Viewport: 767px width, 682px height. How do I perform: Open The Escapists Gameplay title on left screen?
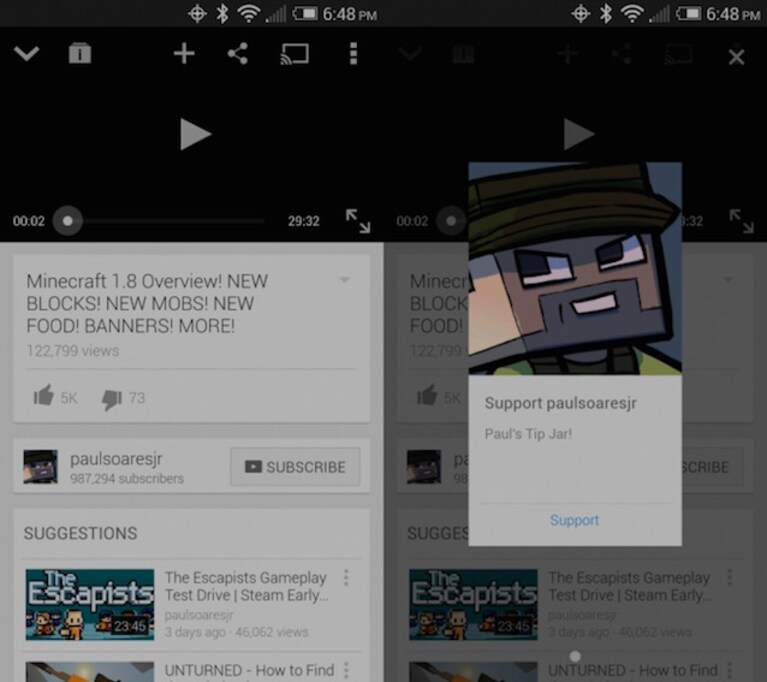pyautogui.click(x=247, y=586)
